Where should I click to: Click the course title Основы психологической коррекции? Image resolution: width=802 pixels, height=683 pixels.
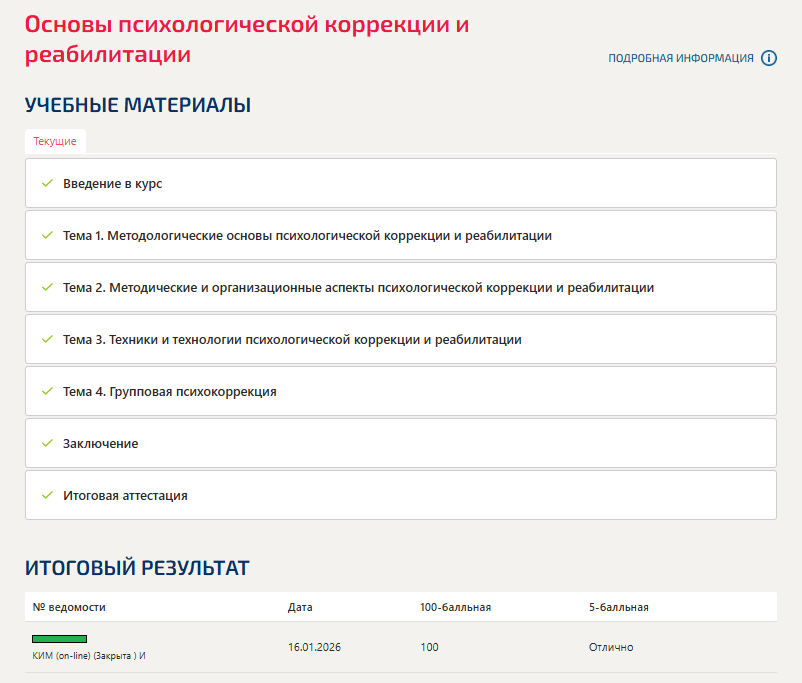247,39
